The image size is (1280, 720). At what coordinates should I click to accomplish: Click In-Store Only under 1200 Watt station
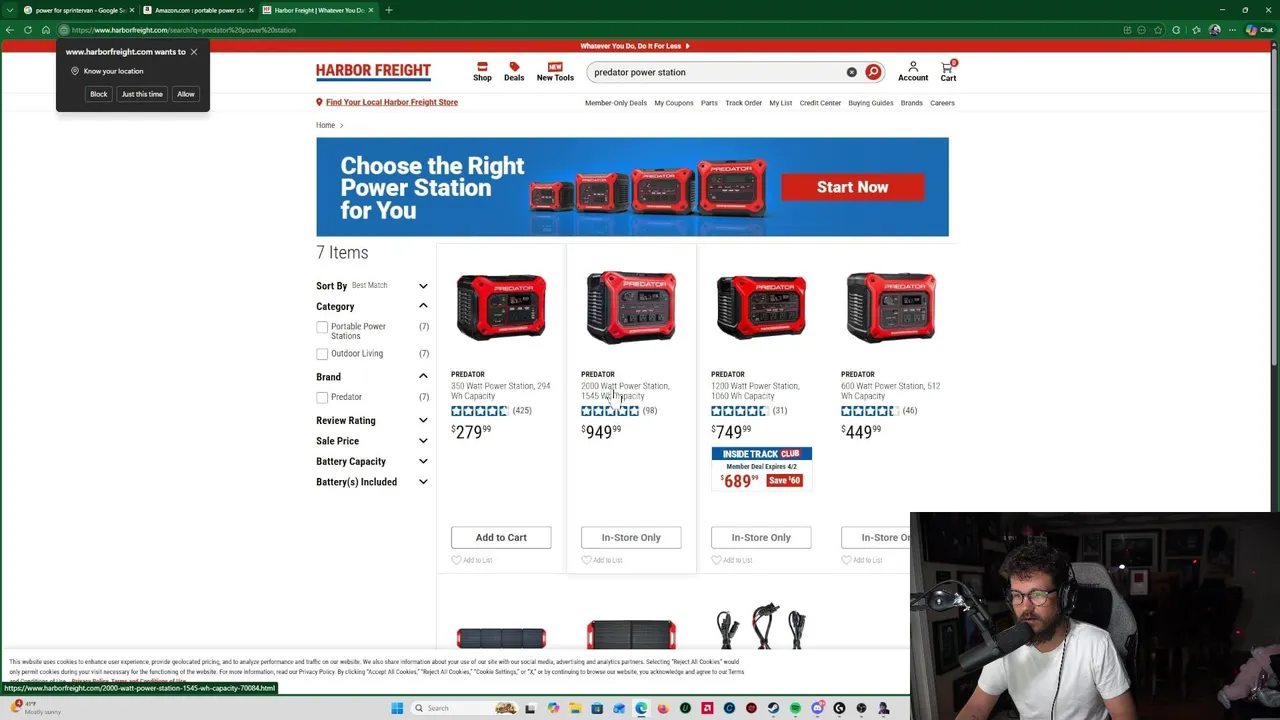[761, 538]
